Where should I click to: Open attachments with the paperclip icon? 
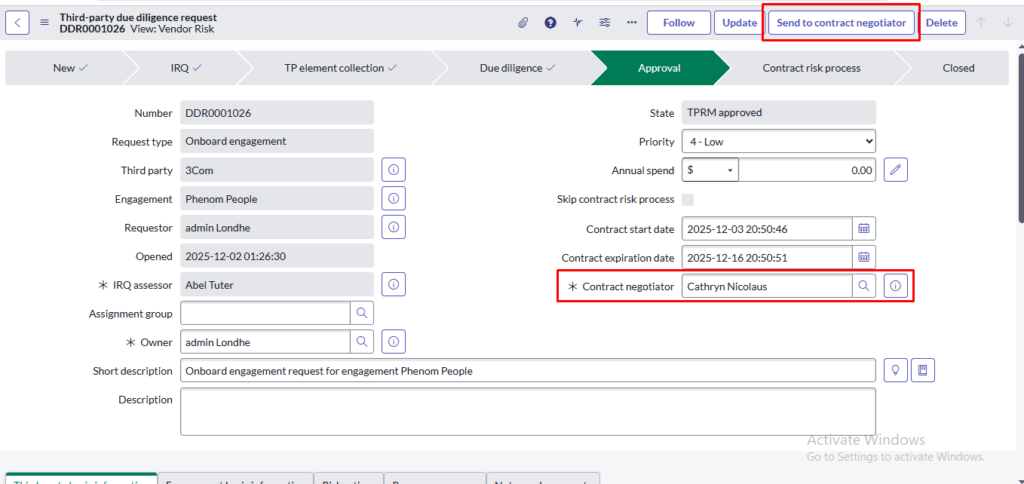click(522, 23)
